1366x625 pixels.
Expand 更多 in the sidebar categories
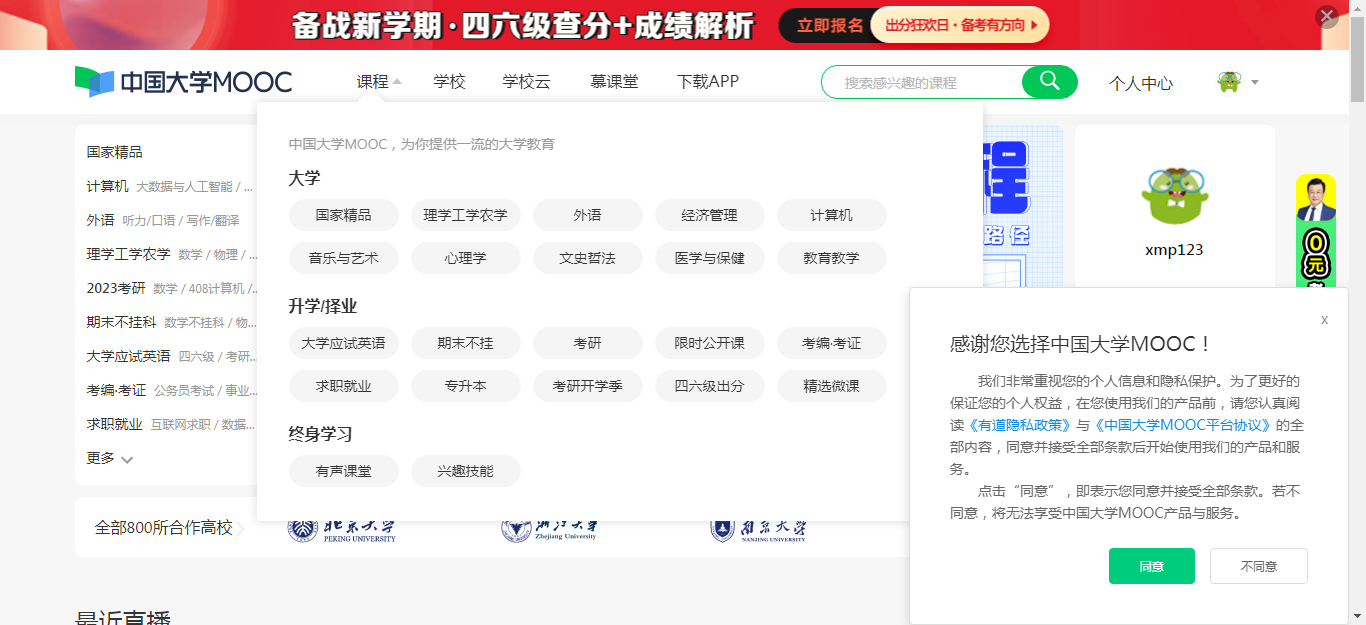coord(110,458)
